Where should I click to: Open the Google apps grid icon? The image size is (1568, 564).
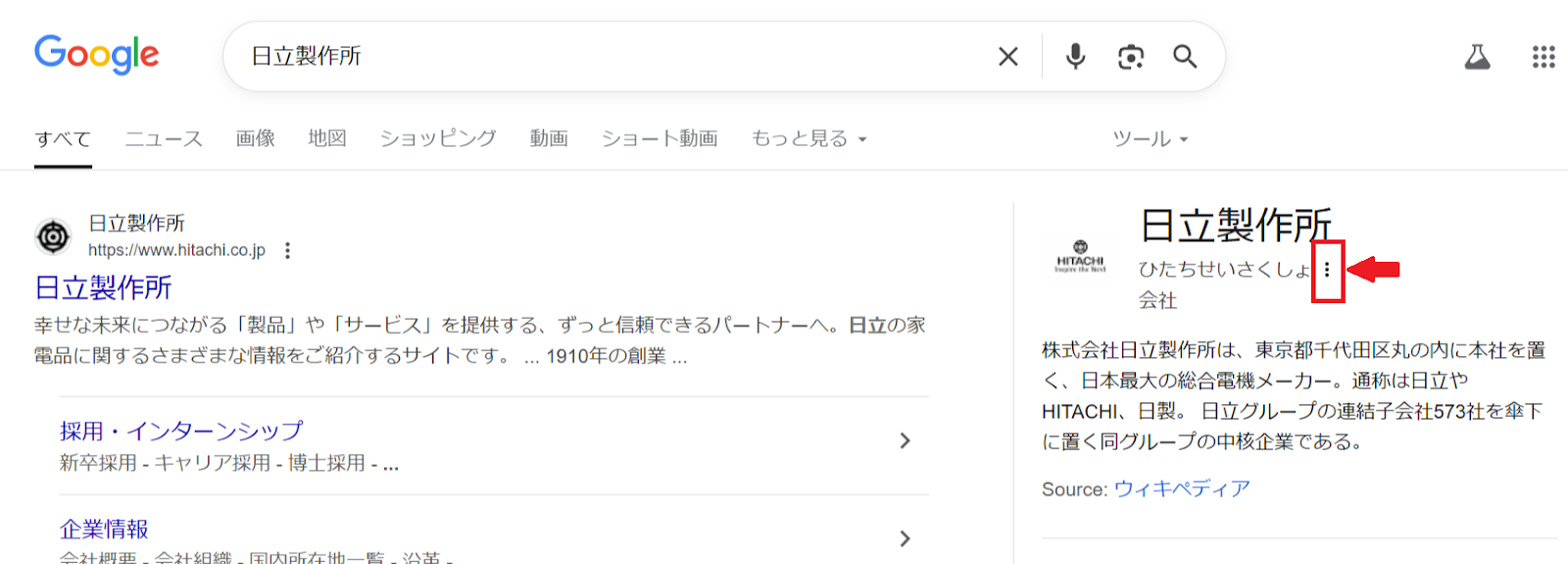coord(1543,57)
